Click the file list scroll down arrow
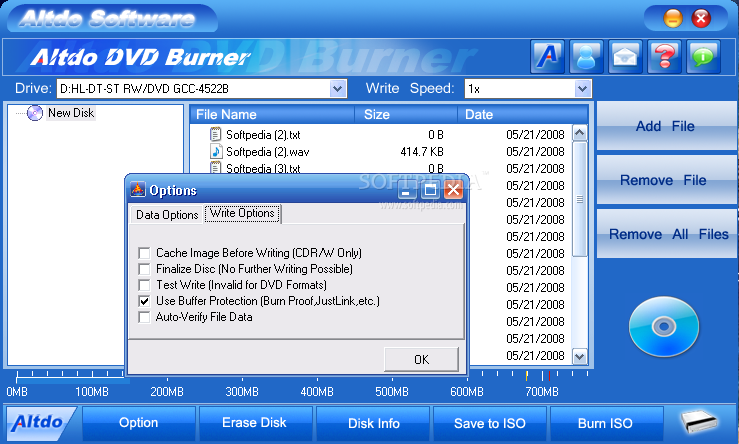The height and width of the screenshot is (444, 739). pyautogui.click(x=580, y=357)
